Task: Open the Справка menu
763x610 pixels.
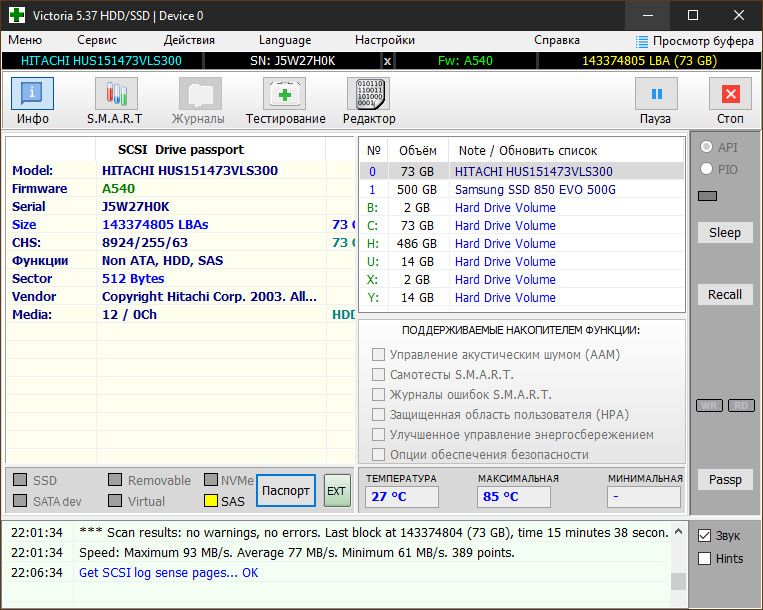Action: [557, 40]
